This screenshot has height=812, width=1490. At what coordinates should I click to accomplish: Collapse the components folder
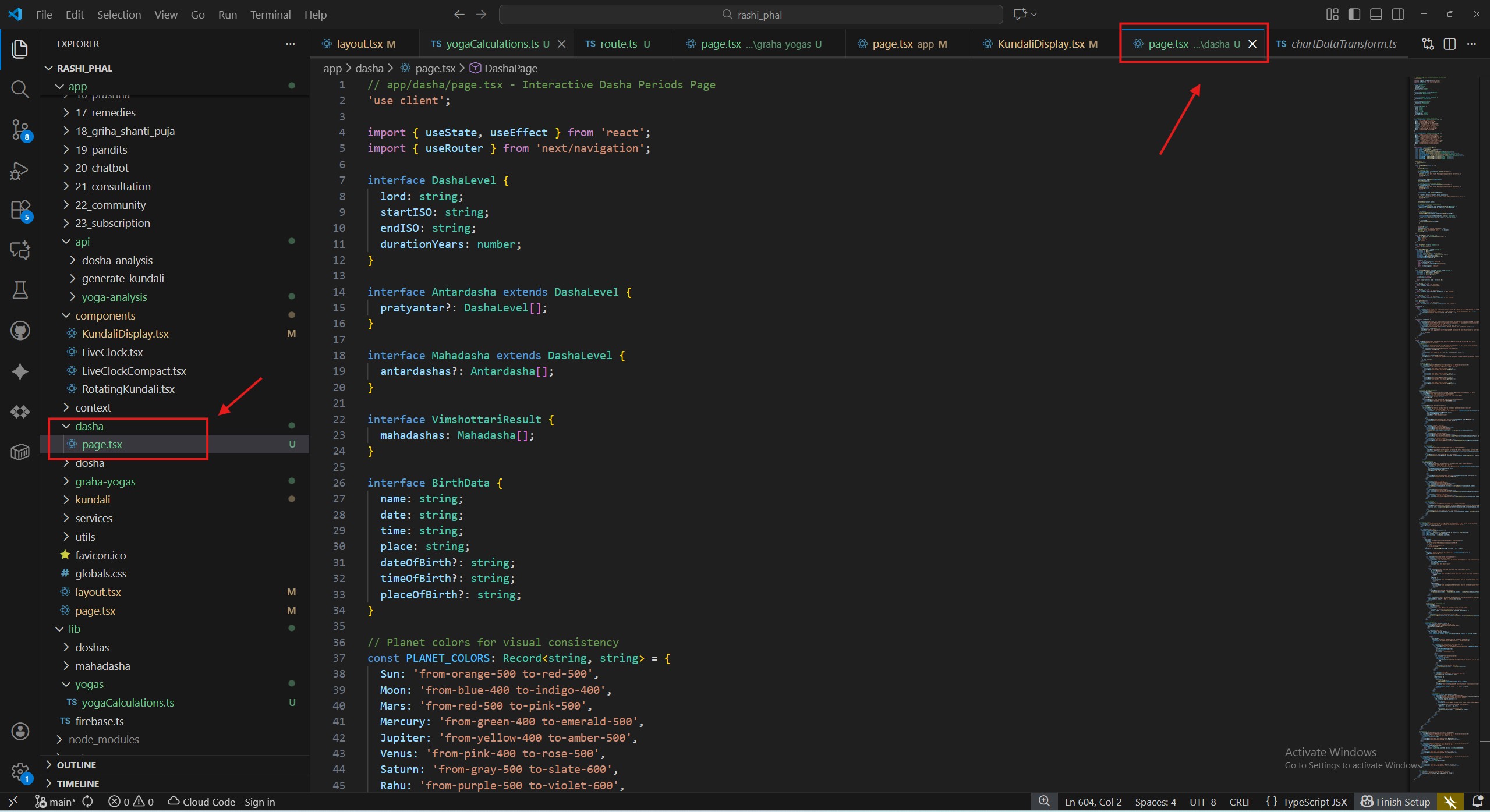(x=105, y=315)
